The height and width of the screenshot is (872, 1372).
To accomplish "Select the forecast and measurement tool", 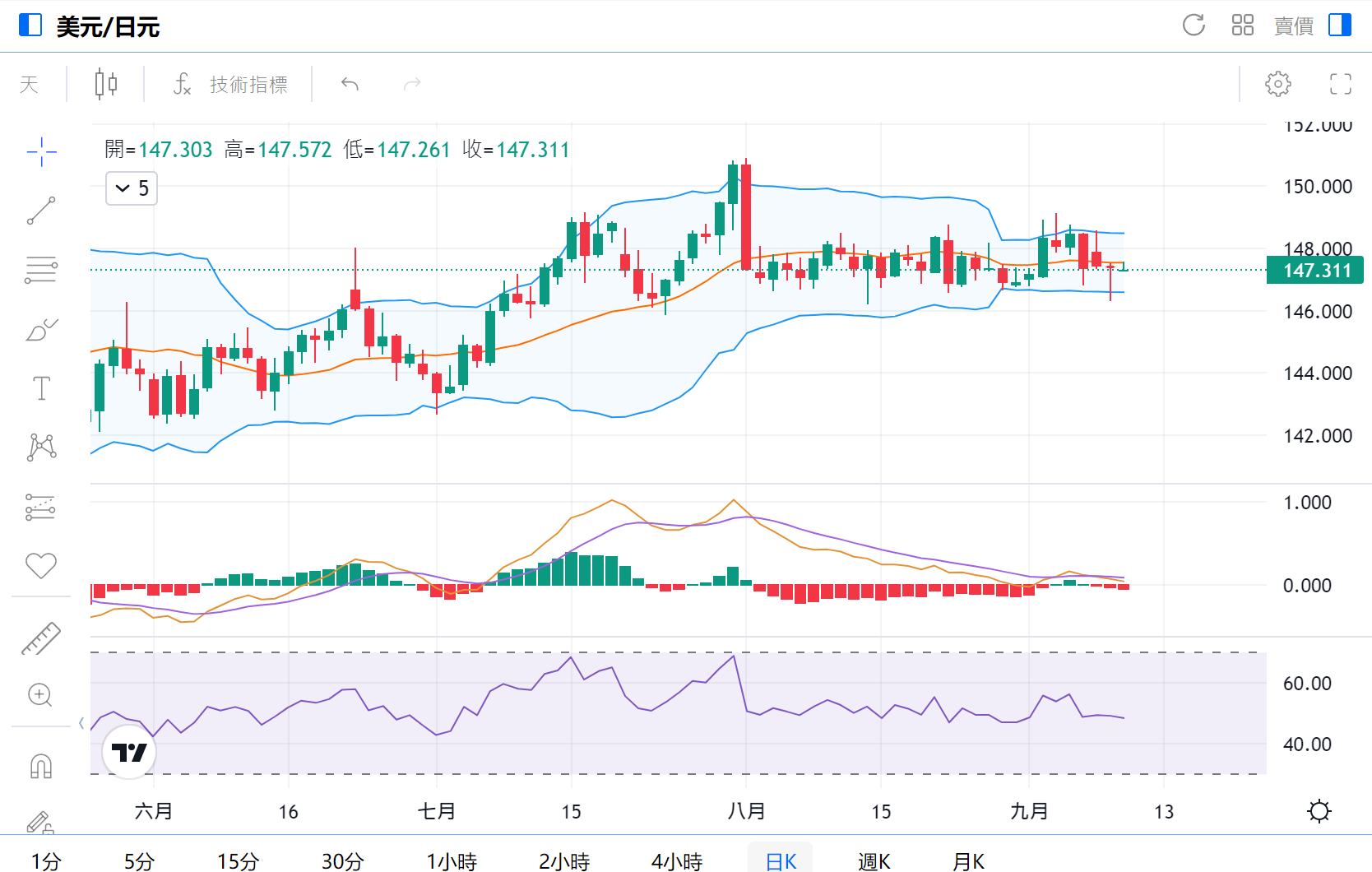I will click(x=41, y=507).
